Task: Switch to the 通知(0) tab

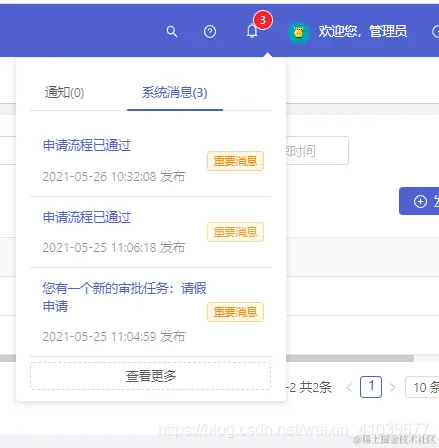Action: coord(65,92)
